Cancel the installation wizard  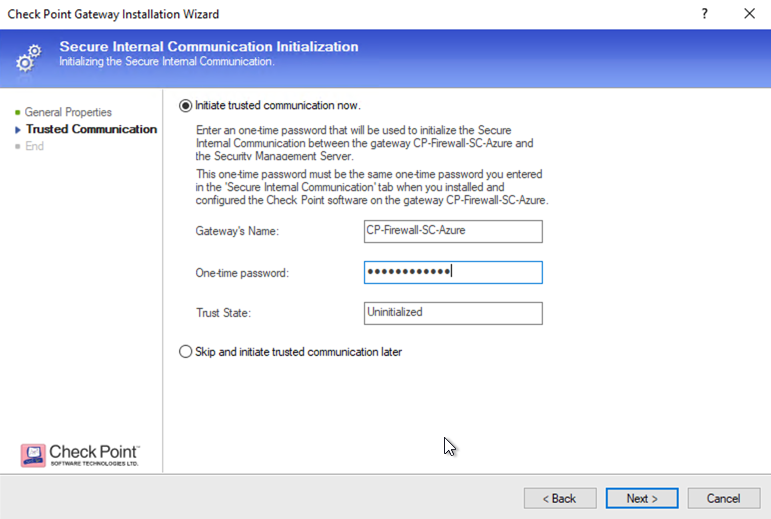[723, 498]
